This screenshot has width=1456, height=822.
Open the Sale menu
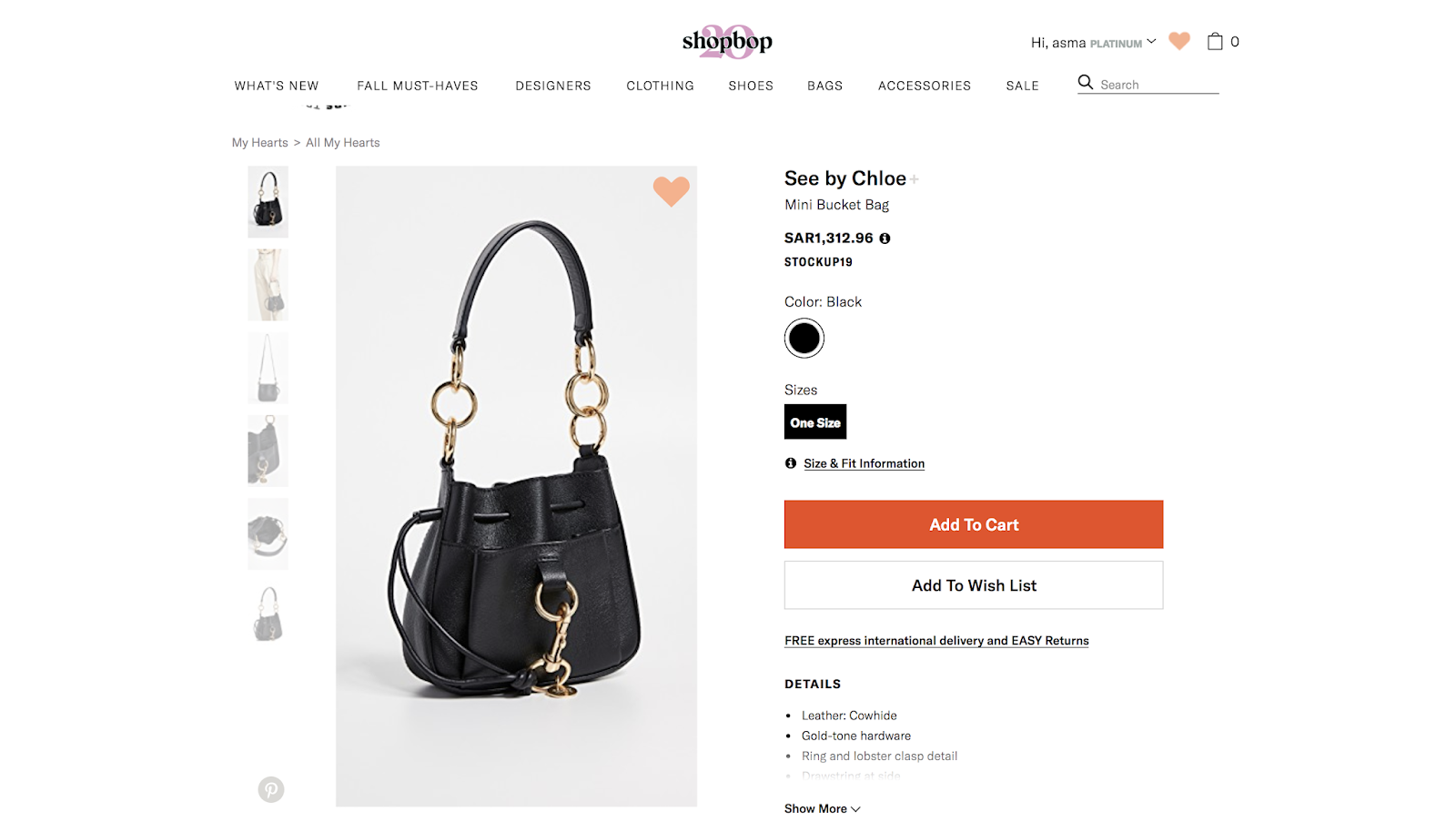pos(1023,86)
